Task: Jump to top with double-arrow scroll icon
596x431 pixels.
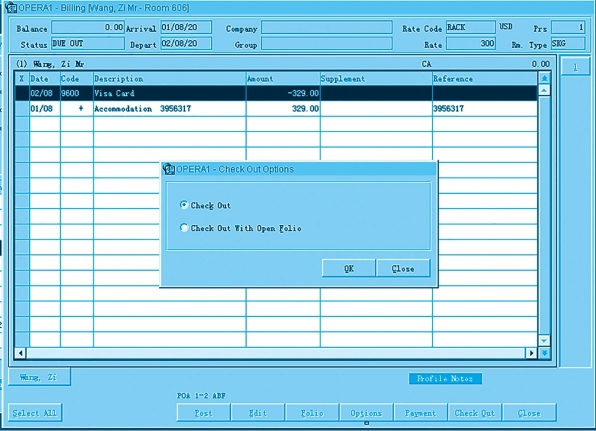Action: (x=544, y=78)
